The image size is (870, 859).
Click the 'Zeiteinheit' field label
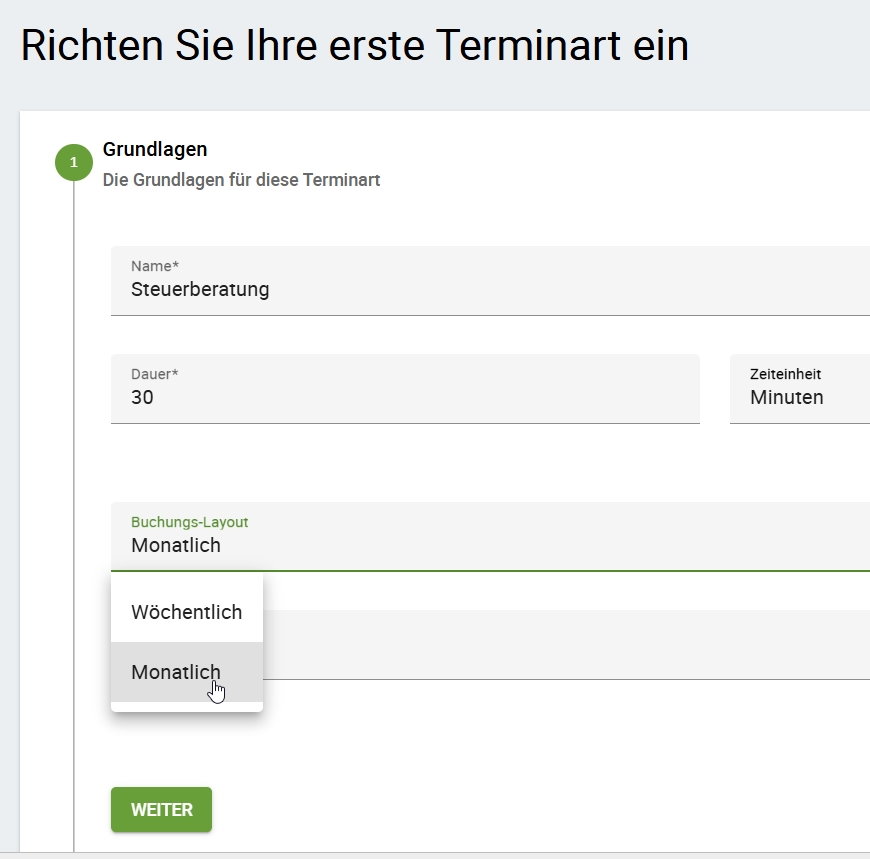pyautogui.click(x=785, y=374)
